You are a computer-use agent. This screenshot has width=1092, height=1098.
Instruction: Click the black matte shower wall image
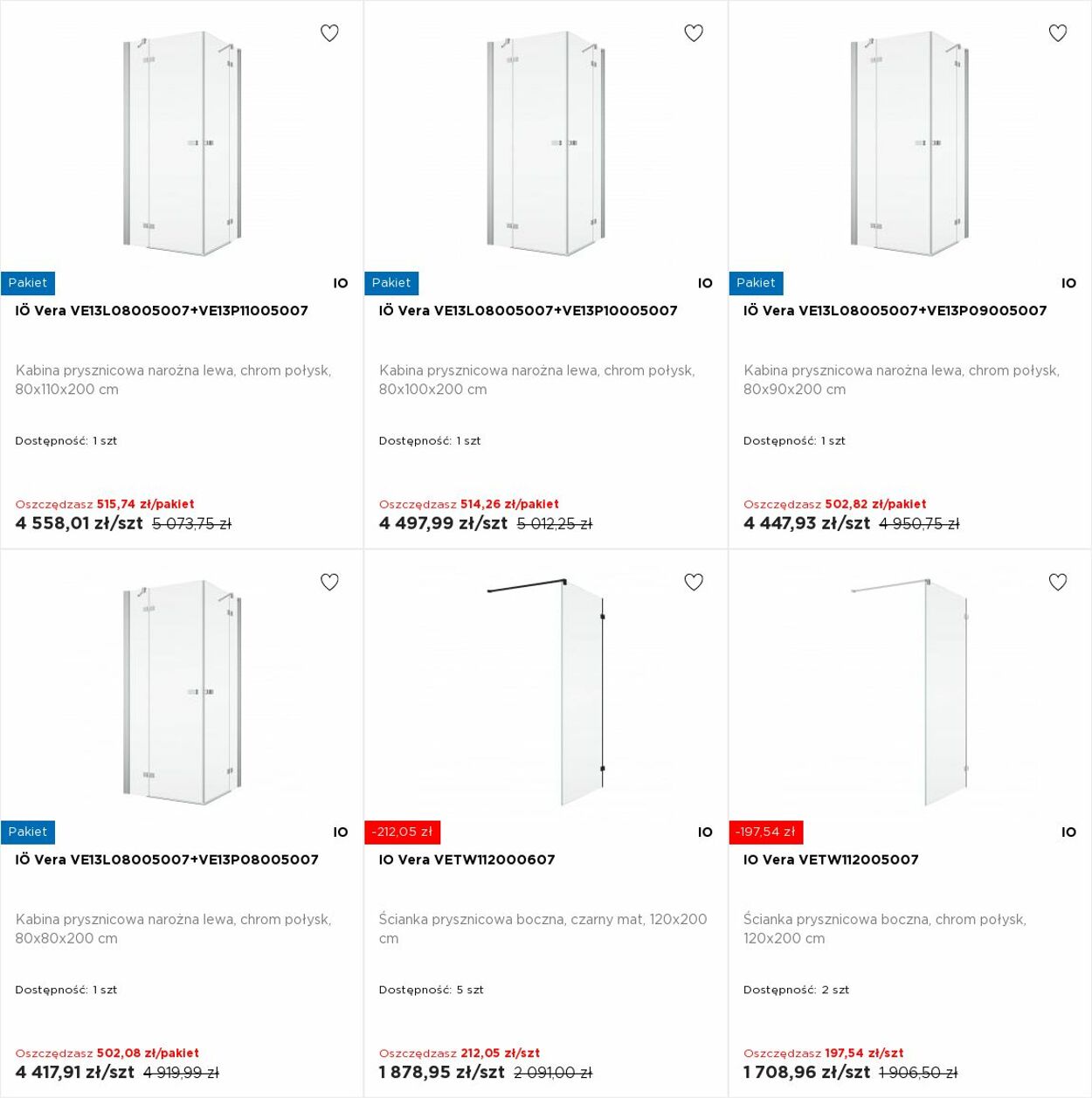point(546,692)
